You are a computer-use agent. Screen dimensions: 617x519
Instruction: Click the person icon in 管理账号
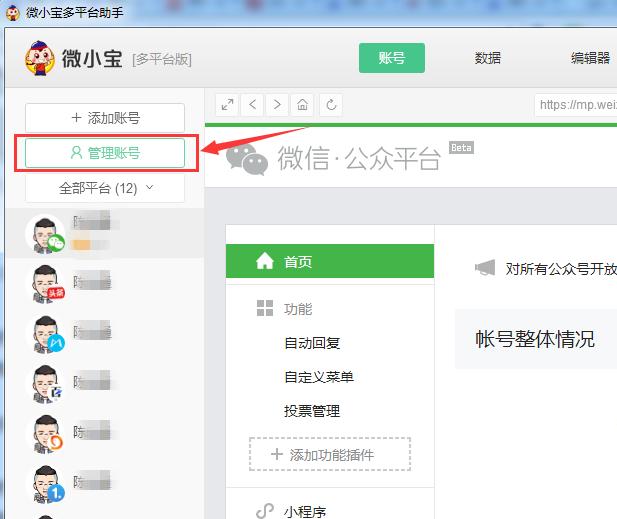tap(76, 153)
